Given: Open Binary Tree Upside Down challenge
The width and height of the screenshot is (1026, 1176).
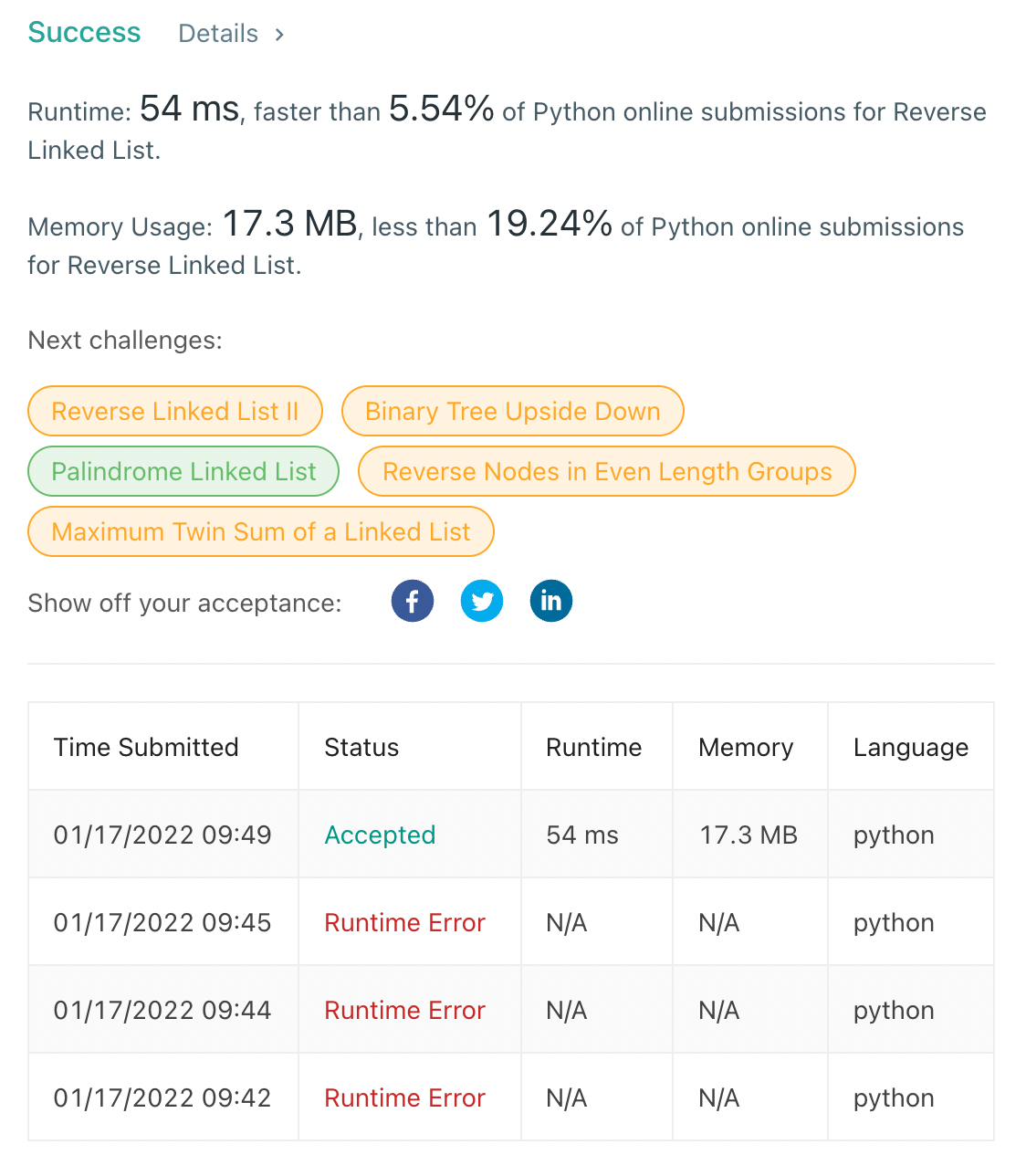Looking at the screenshot, I should pyautogui.click(x=513, y=411).
